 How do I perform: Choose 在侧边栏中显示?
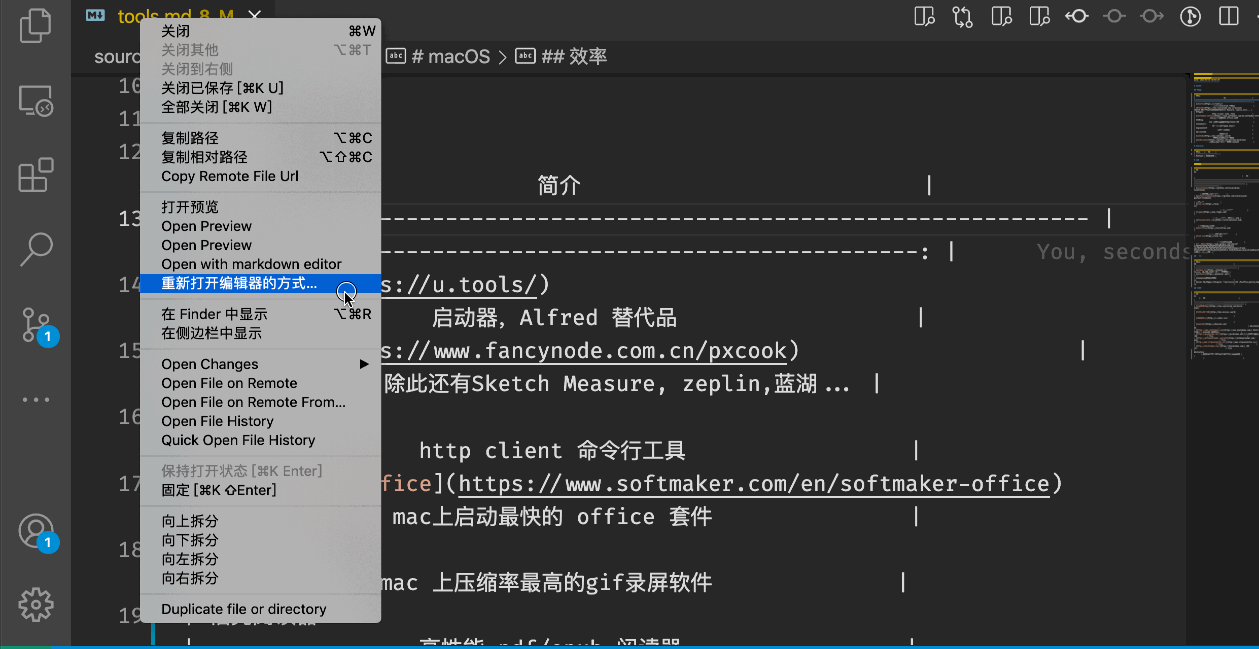(260, 333)
